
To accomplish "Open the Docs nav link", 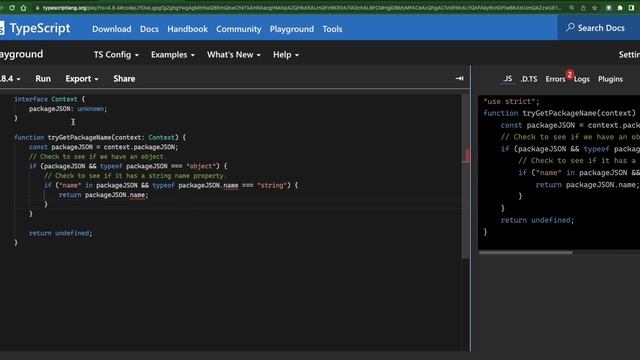I will point(149,29).
